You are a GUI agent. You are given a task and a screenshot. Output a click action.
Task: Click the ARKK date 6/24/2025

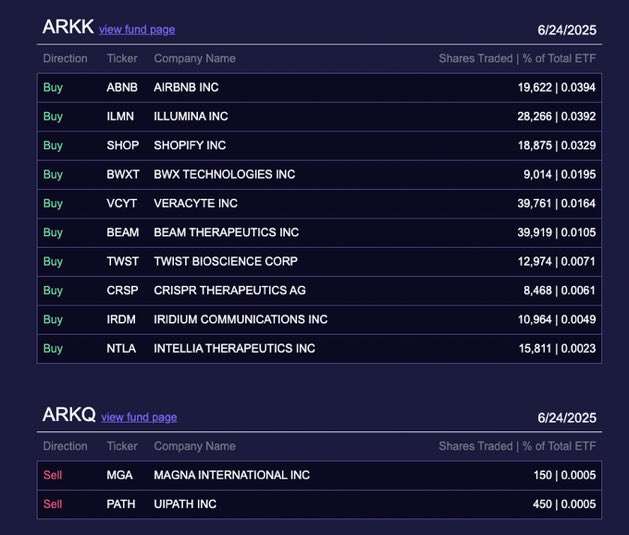pos(567,30)
